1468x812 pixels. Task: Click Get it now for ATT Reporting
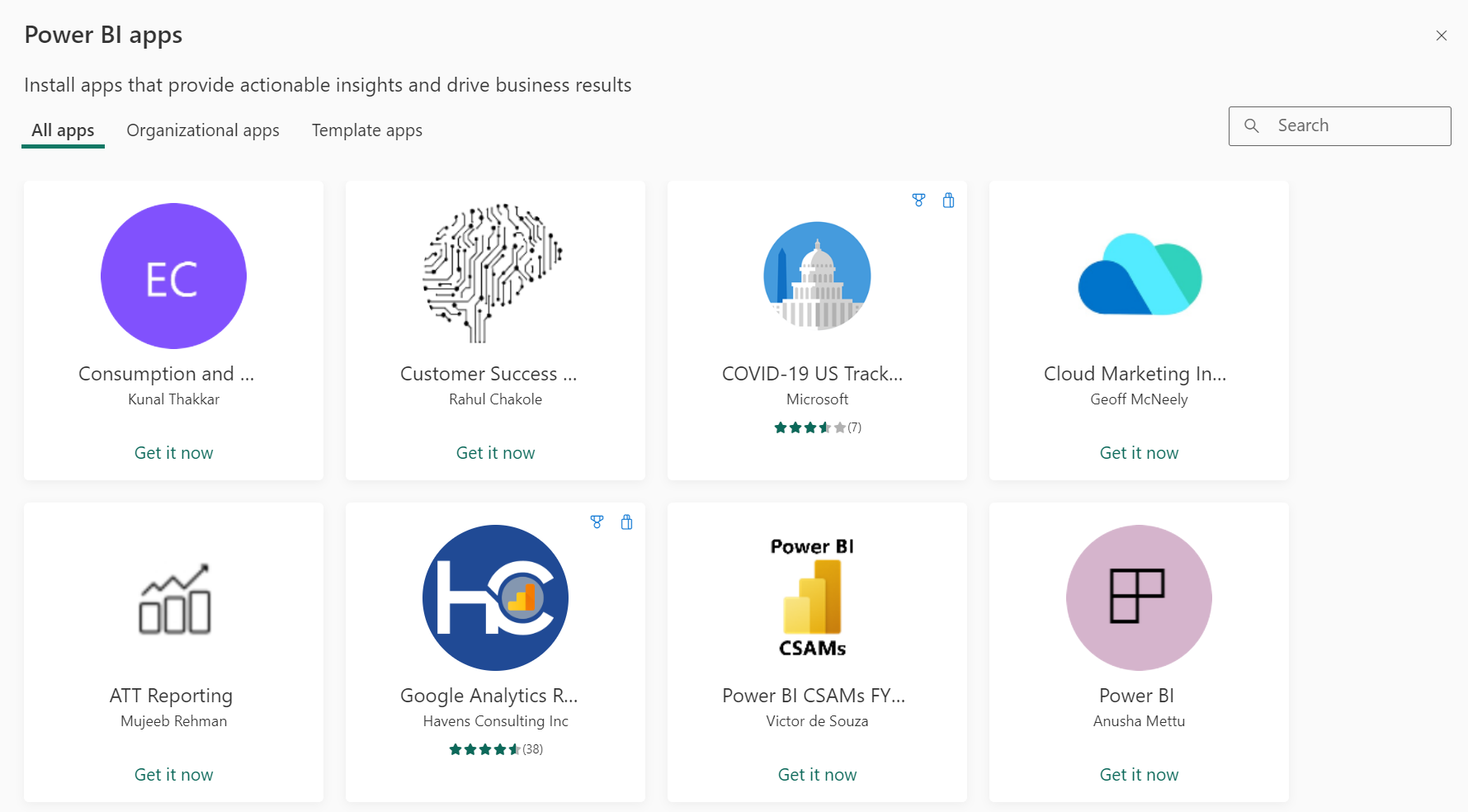click(173, 774)
